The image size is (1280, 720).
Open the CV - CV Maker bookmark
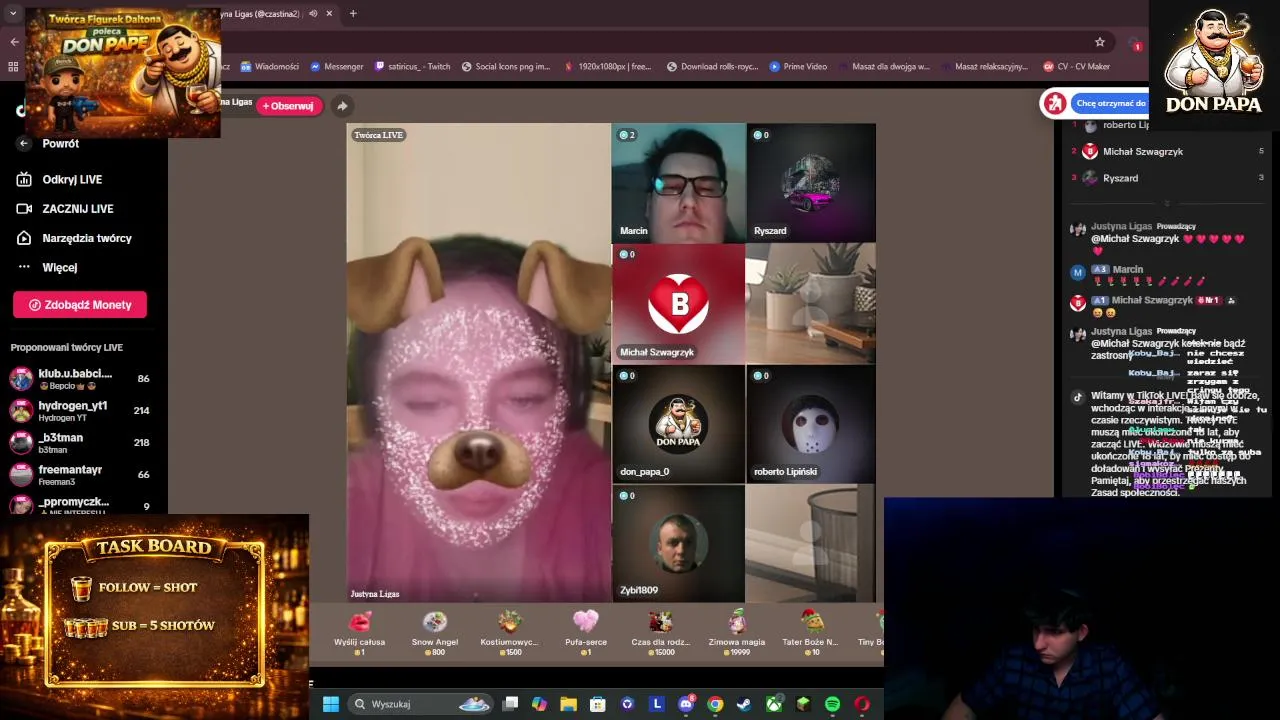(x=1077, y=67)
